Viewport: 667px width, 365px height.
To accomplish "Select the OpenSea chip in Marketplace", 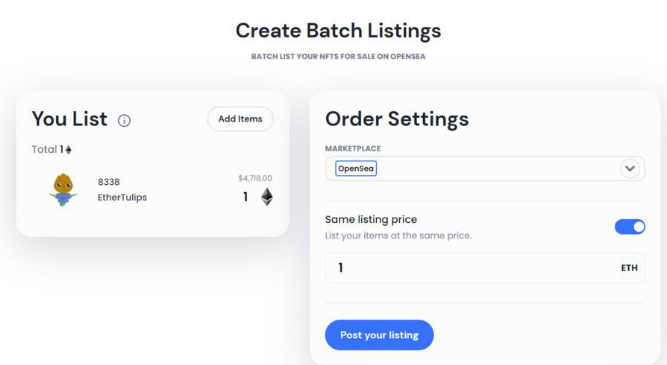I will [x=356, y=168].
